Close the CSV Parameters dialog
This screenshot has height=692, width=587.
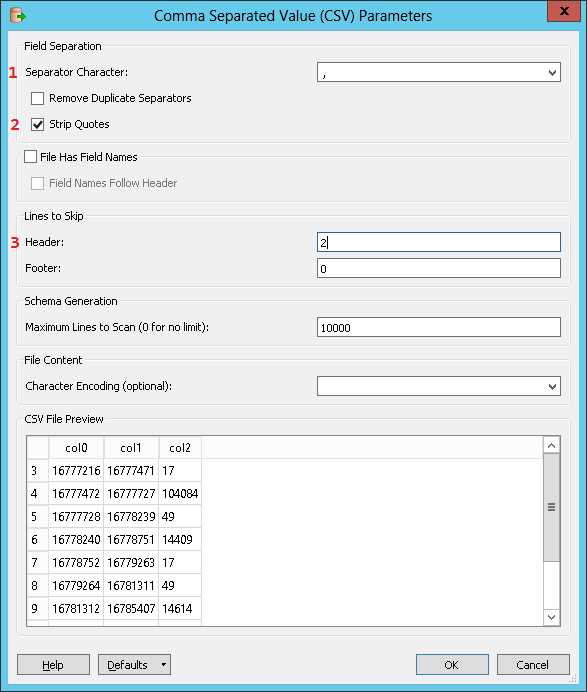pyautogui.click(x=564, y=11)
